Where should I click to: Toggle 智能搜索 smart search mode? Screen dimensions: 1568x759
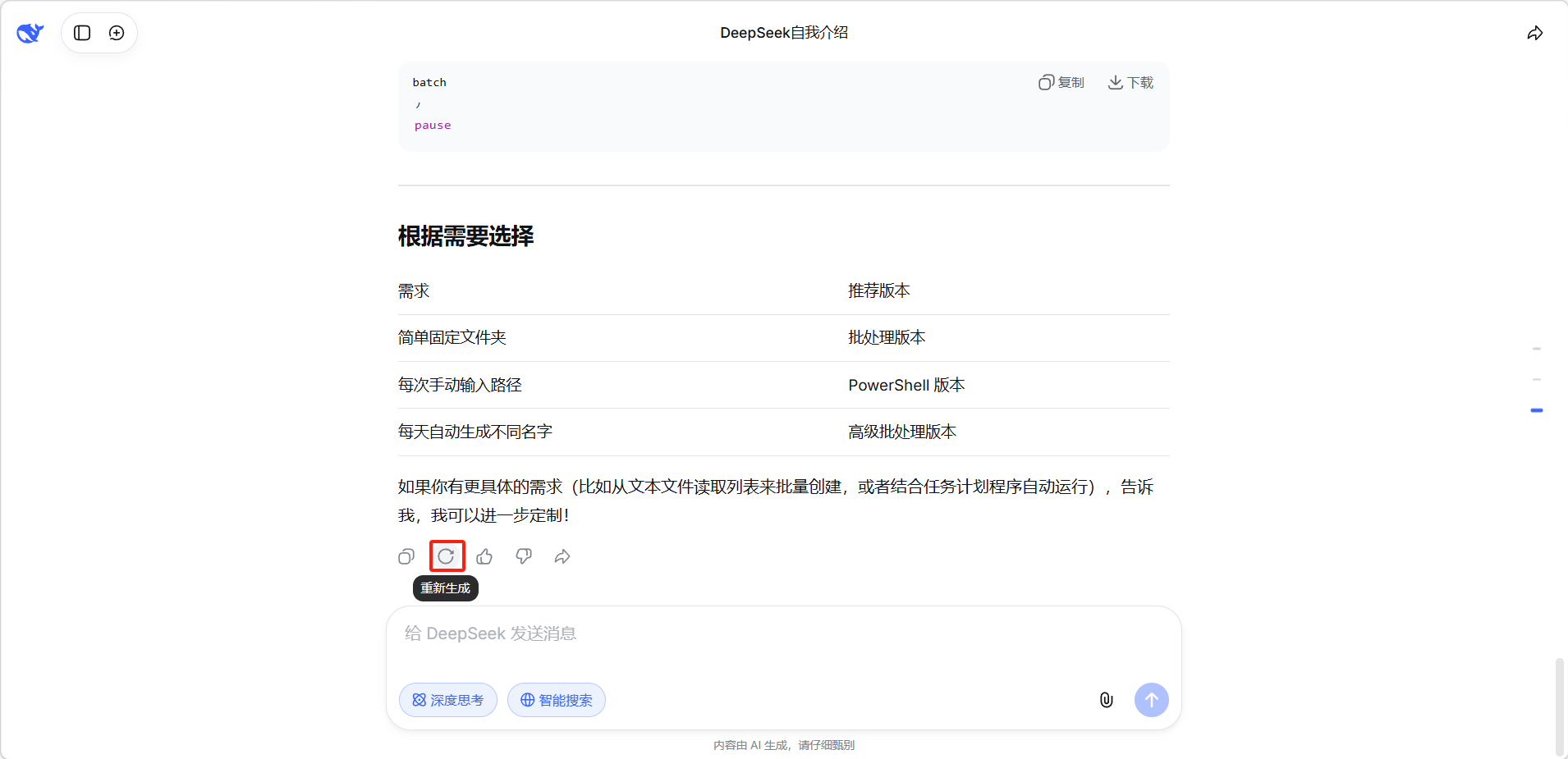557,700
